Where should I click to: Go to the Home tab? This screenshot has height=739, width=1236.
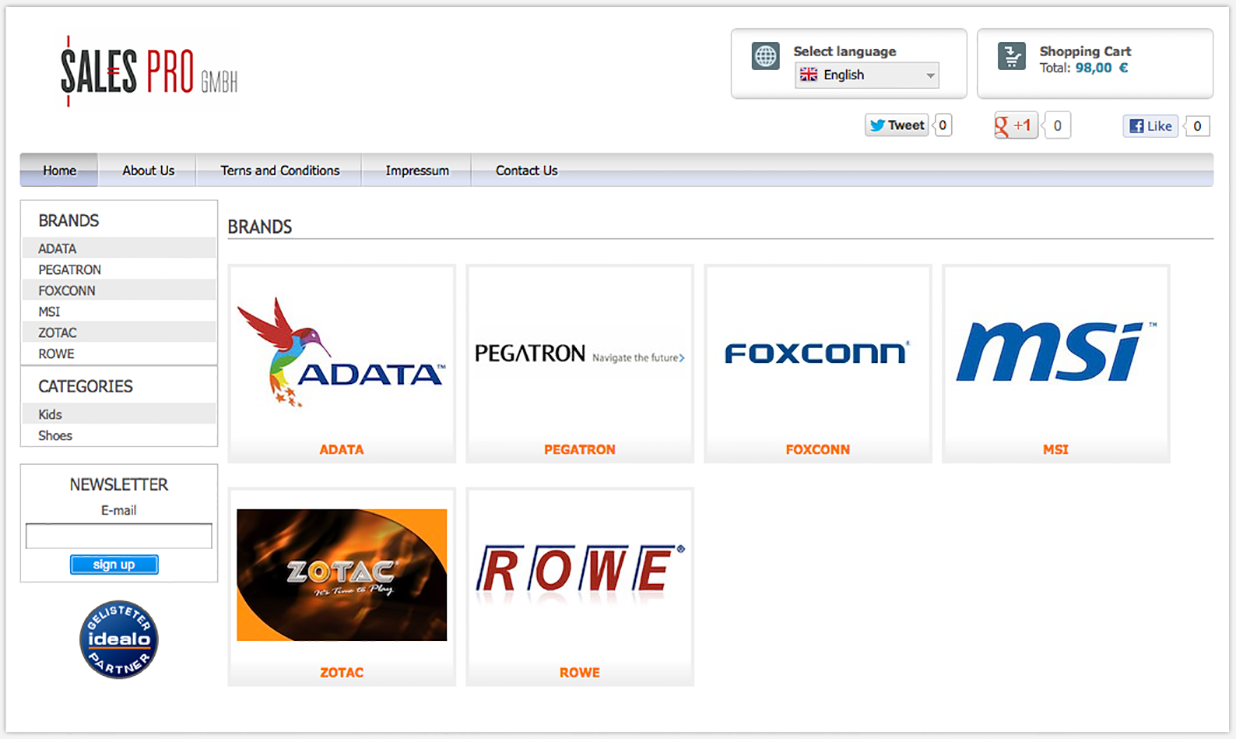point(59,170)
